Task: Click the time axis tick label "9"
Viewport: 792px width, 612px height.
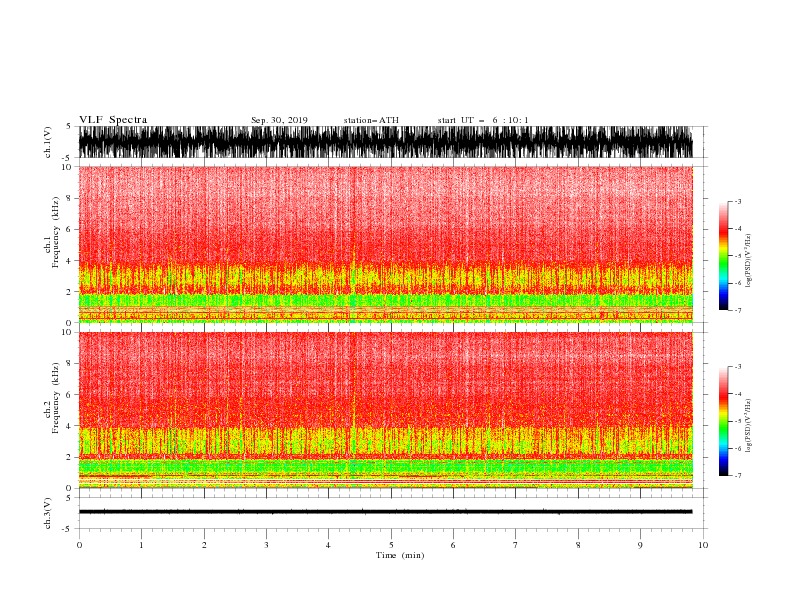Action: point(640,545)
